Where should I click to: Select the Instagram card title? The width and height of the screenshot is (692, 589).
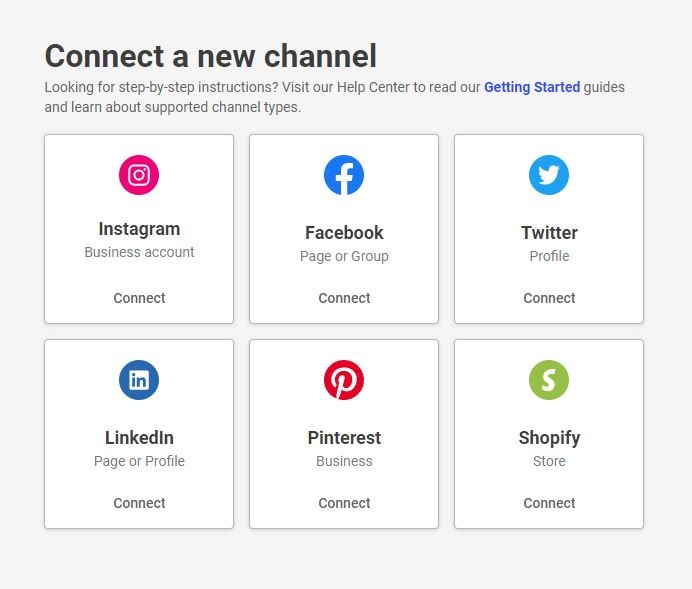tap(139, 229)
